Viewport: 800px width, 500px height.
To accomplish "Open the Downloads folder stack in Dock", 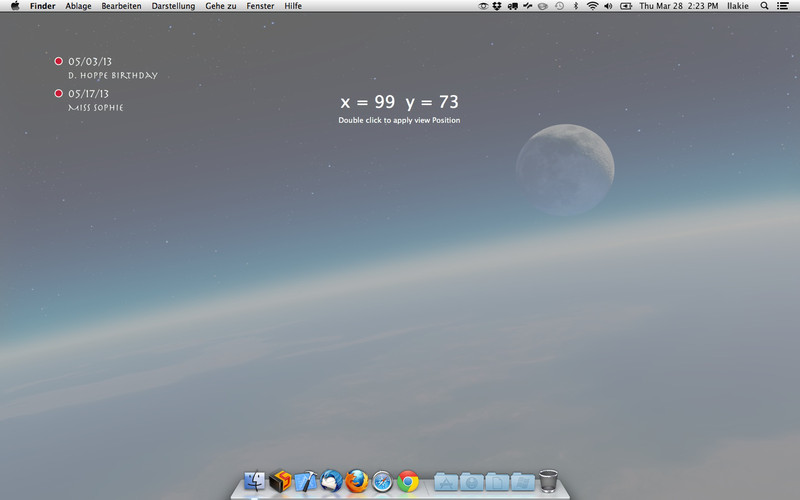I will tap(471, 482).
